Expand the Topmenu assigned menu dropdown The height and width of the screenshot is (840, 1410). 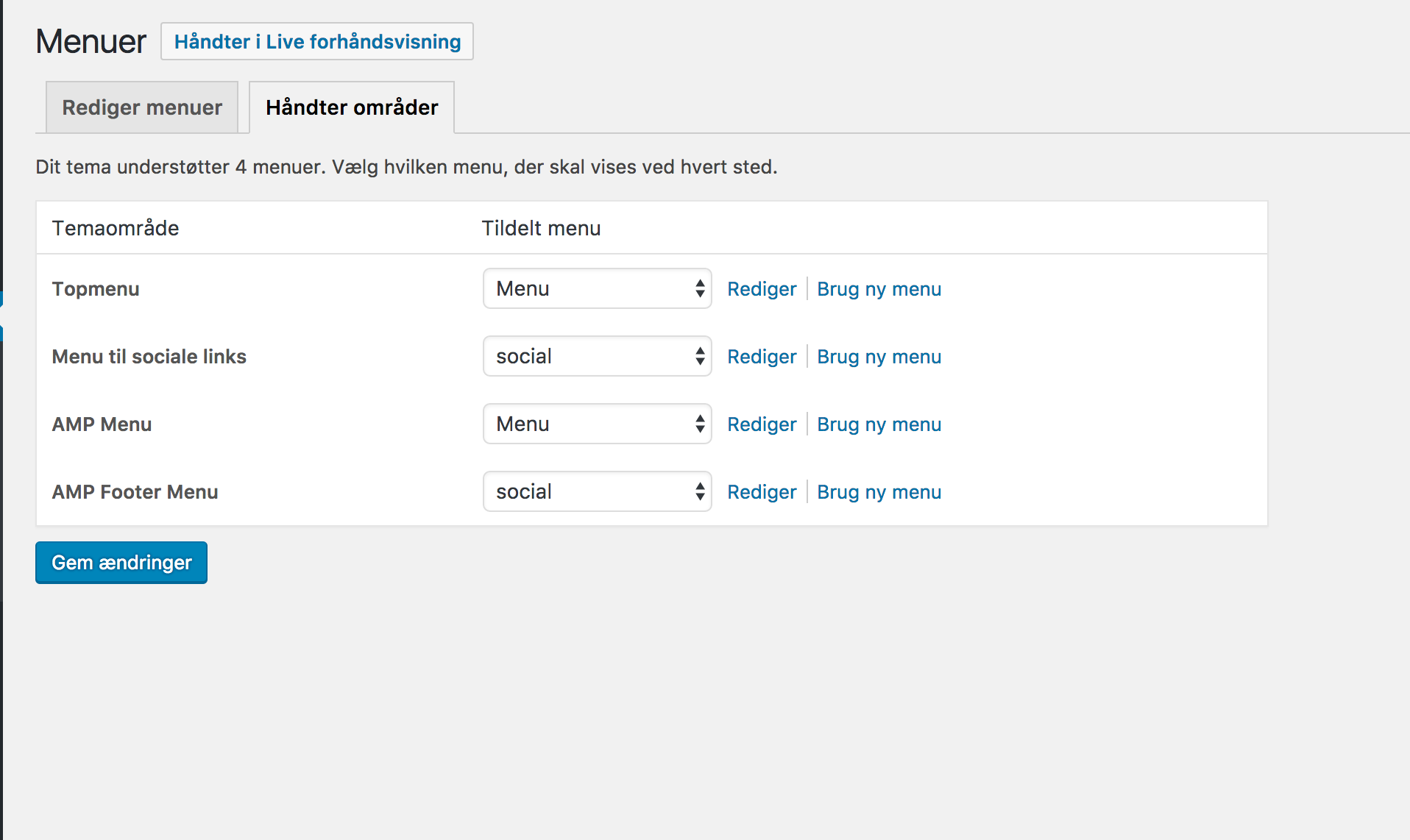pos(597,289)
